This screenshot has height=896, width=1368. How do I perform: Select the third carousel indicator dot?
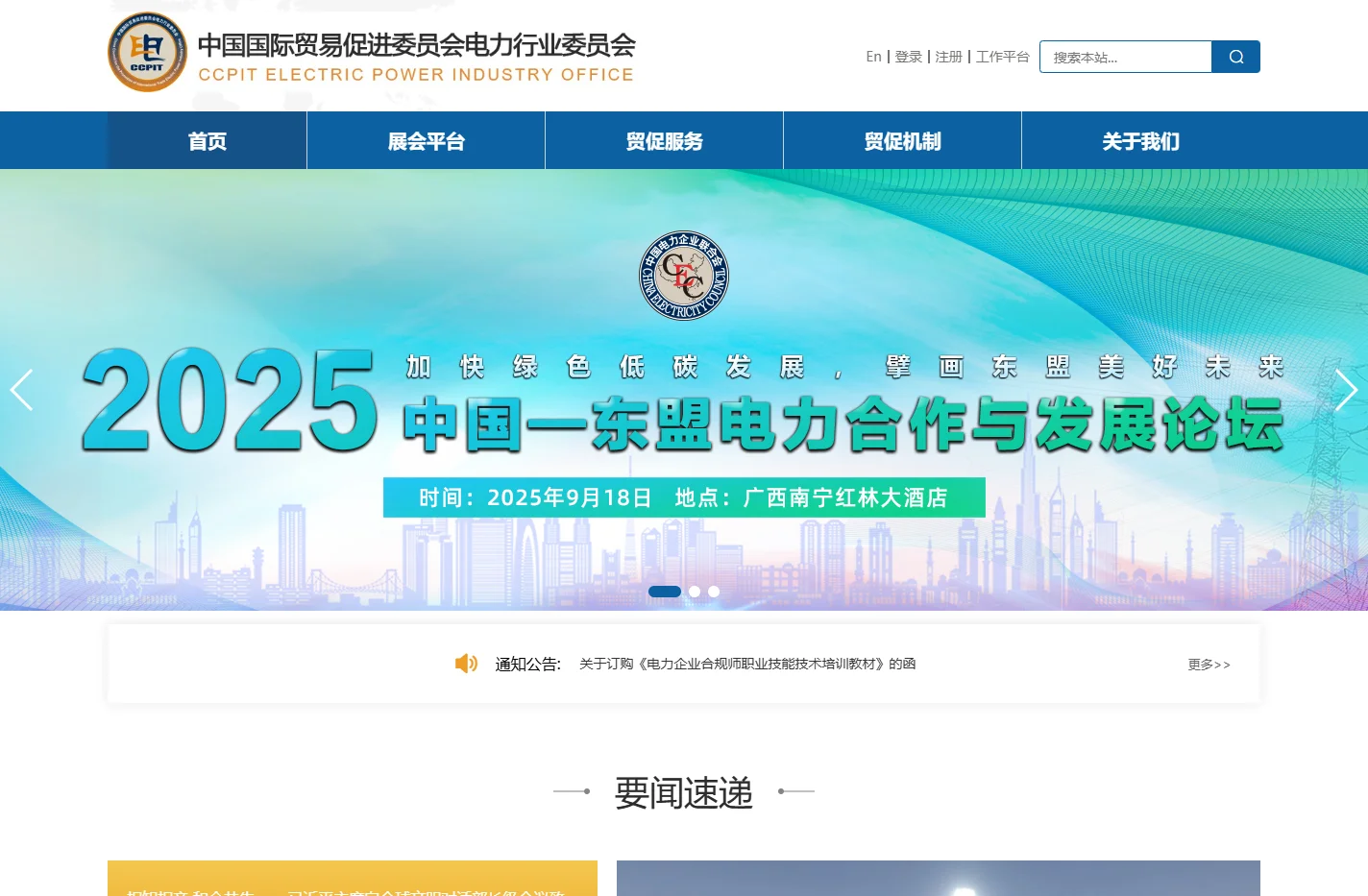pos(714,592)
